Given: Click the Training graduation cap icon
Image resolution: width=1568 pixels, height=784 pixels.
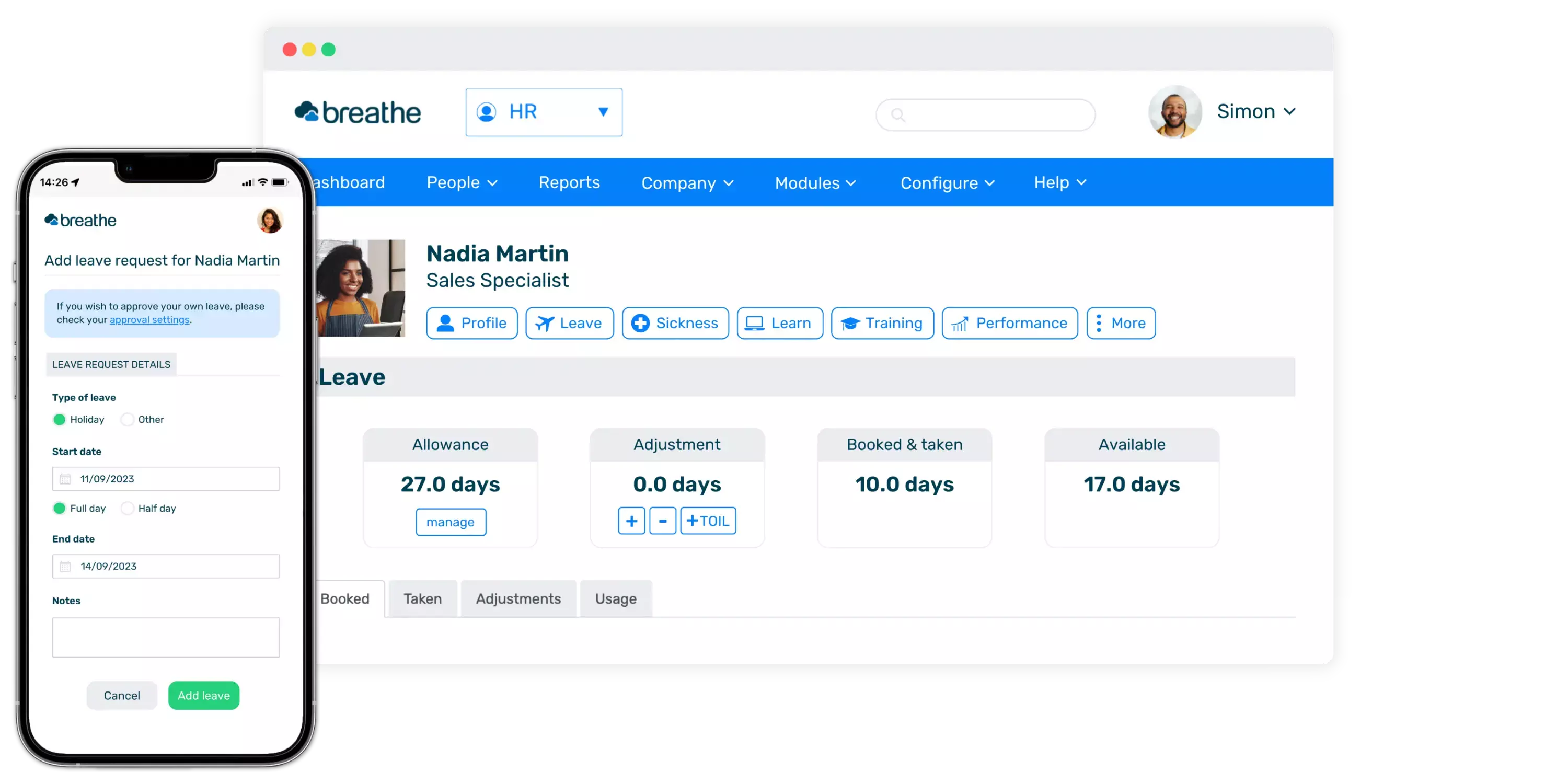Looking at the screenshot, I should (x=850, y=323).
